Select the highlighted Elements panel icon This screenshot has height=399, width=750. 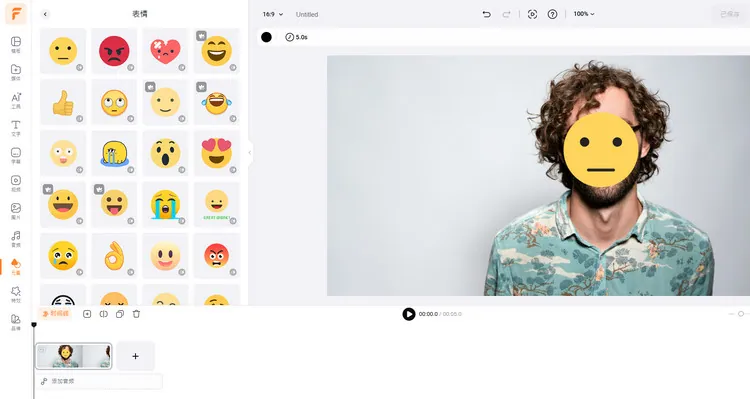click(x=16, y=266)
